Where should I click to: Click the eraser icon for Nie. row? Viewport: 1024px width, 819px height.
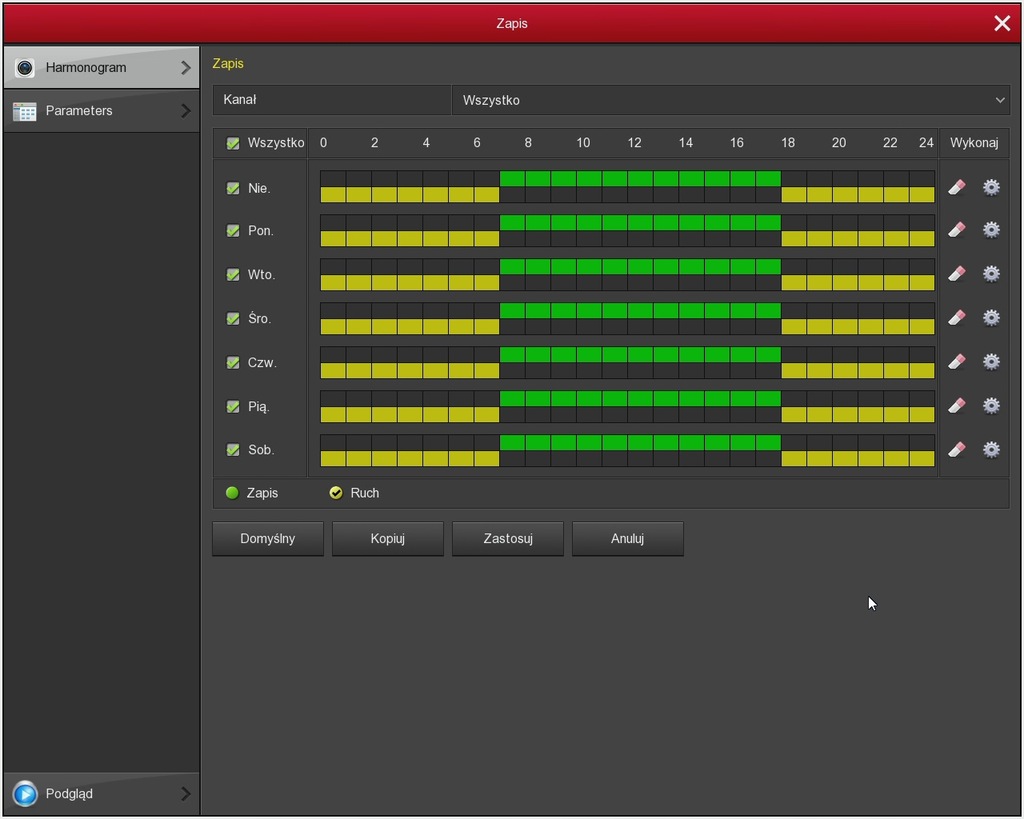(x=957, y=187)
